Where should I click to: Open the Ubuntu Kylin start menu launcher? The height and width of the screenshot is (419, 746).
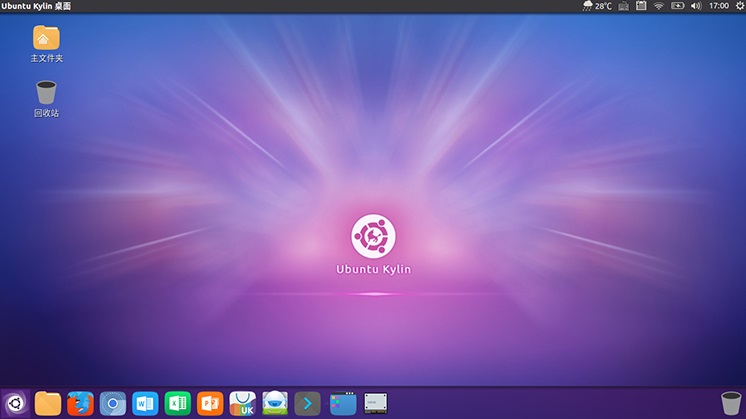coord(15,403)
